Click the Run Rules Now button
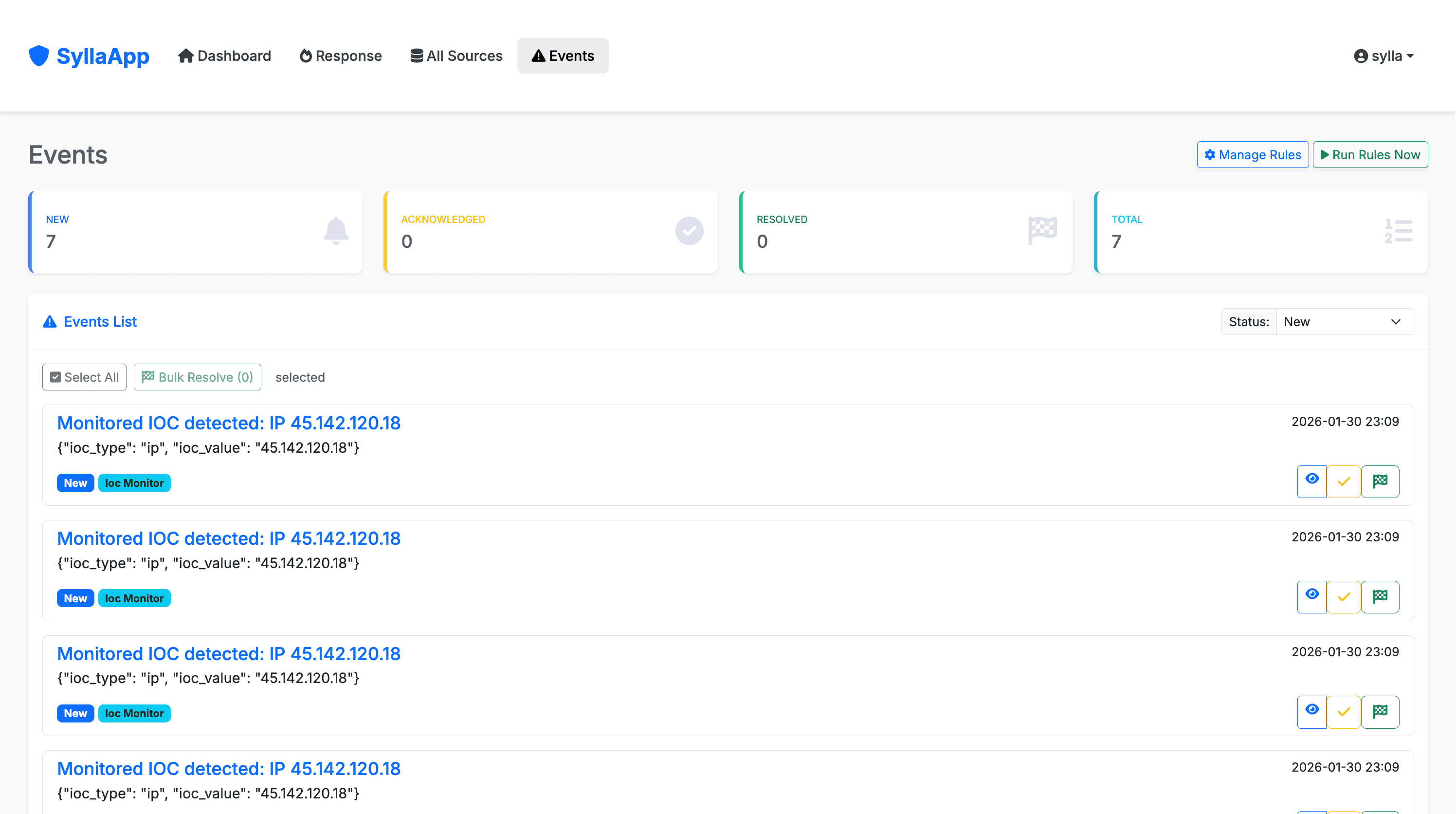The image size is (1456, 814). 1370,154
